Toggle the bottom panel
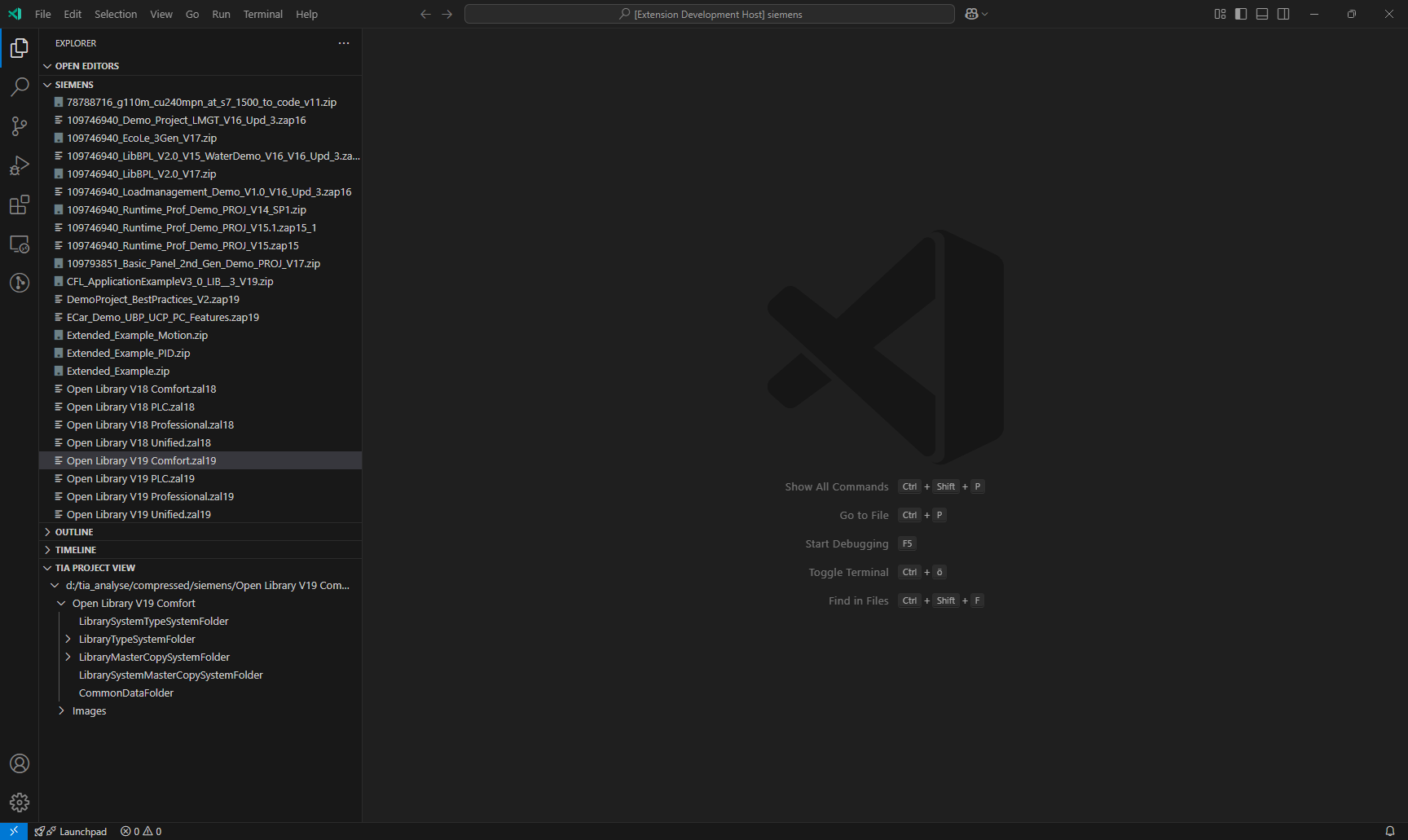This screenshot has height=840, width=1408. tap(1262, 14)
